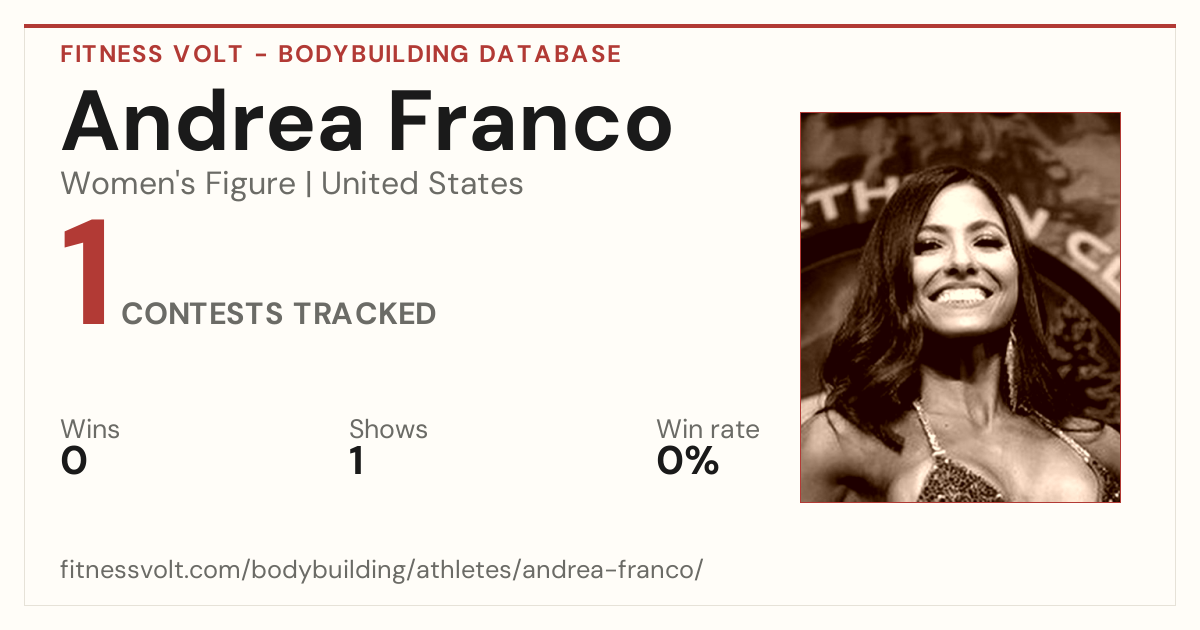Click the Fitness Volt Bodybuilding Database header
The width and height of the screenshot is (1200, 630).
[341, 54]
